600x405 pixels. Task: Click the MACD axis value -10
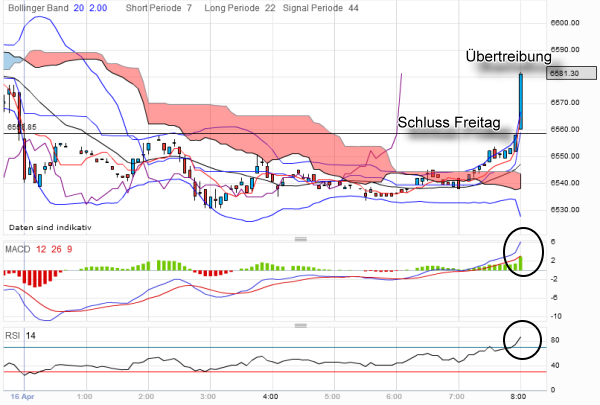tap(556, 316)
